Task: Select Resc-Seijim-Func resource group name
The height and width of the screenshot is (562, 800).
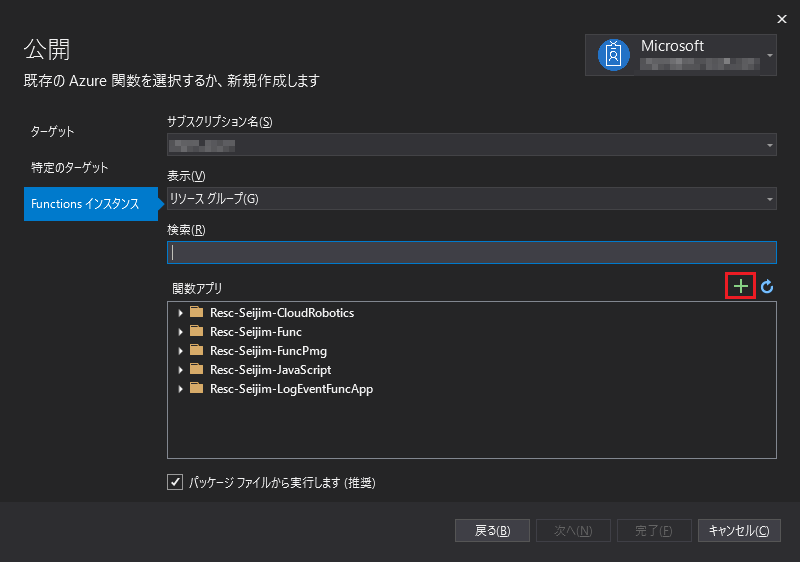Action: [256, 331]
